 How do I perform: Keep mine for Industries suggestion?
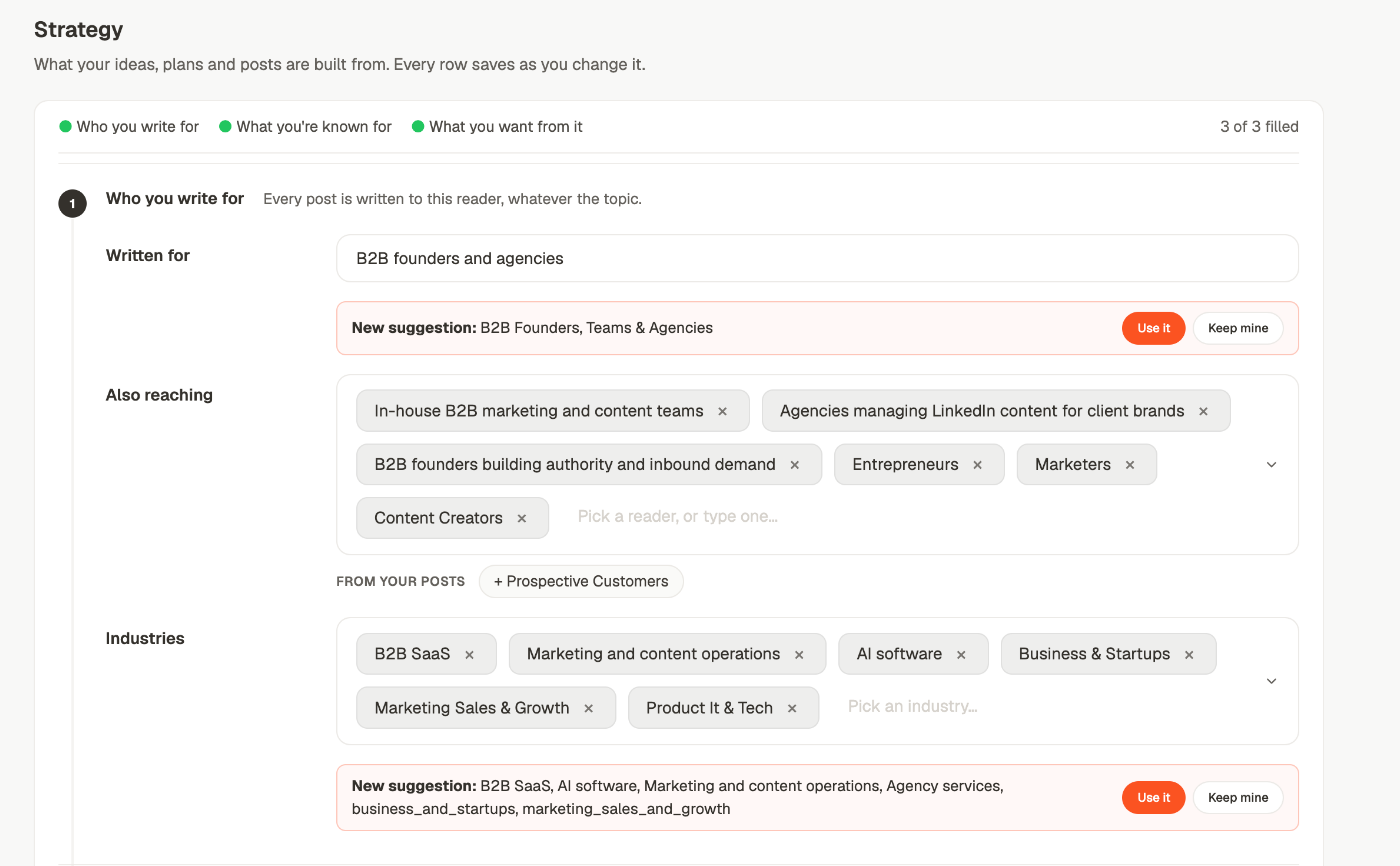(1238, 798)
